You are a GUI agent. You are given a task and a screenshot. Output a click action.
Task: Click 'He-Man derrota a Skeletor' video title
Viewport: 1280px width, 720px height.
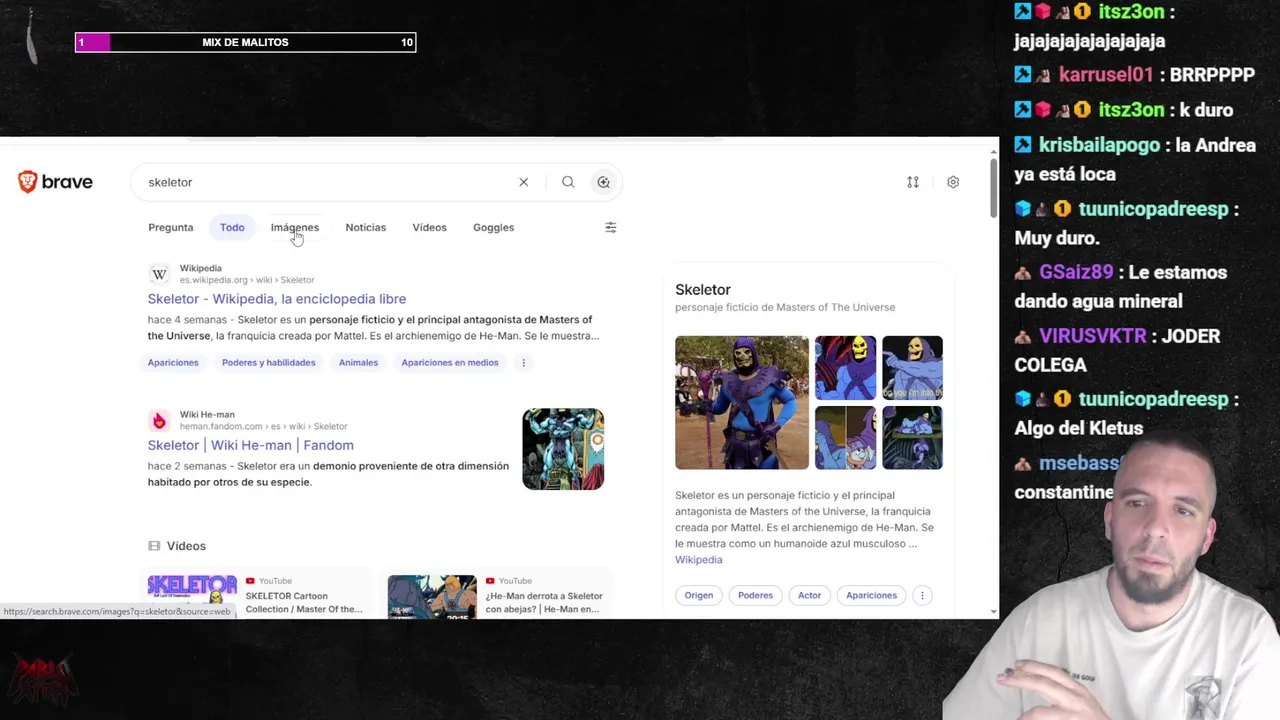[x=544, y=602]
